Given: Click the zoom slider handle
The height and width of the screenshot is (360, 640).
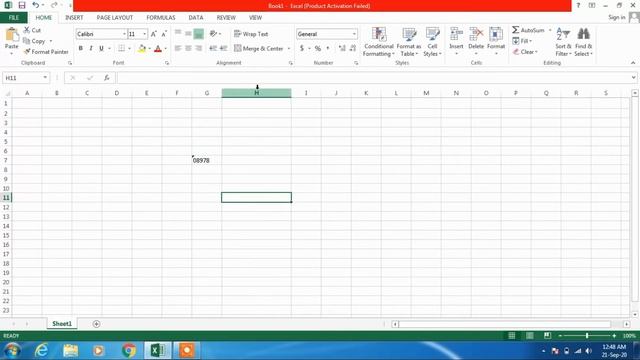Looking at the screenshot, I should (587, 336).
